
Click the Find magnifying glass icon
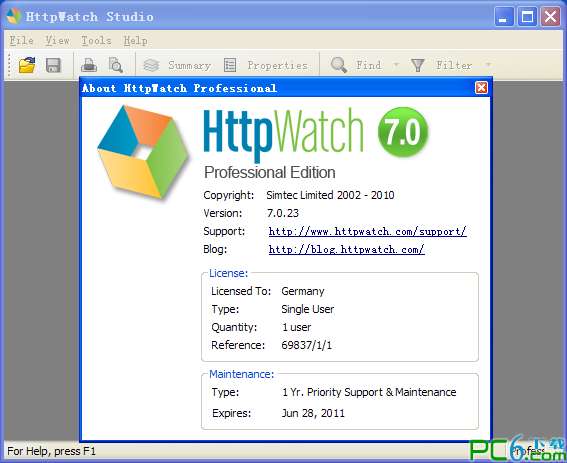(x=339, y=65)
